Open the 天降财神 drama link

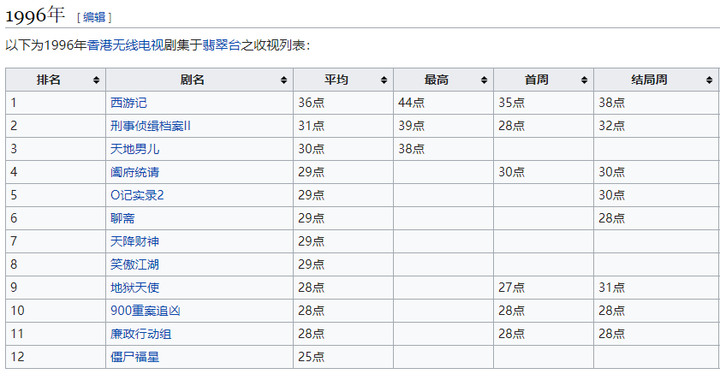coord(135,241)
